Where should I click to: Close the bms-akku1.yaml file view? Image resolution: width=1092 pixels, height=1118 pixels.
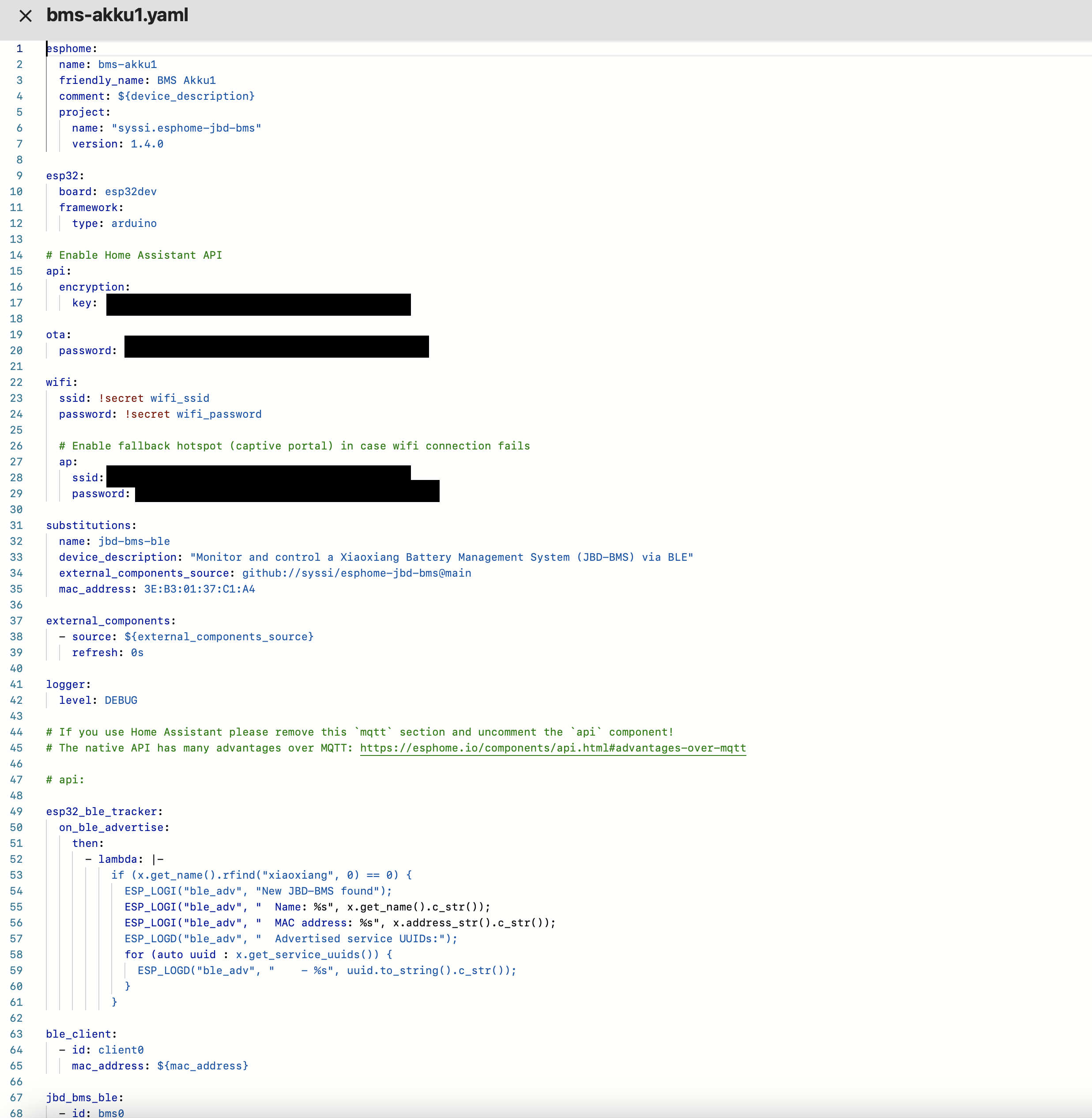pos(26,16)
